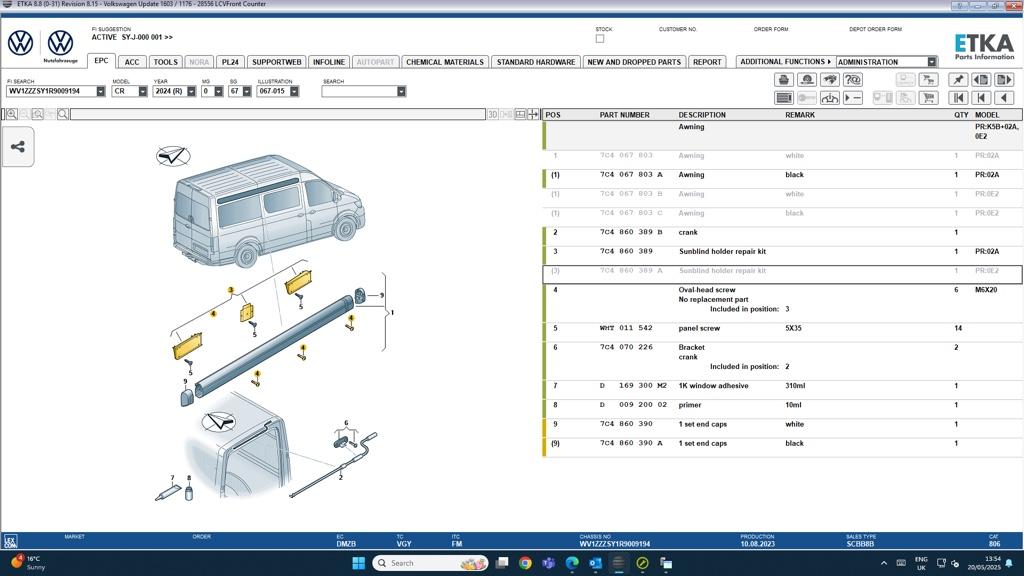The width and height of the screenshot is (1024, 576).
Task: Click the double-cart transfer icon
Action: click(928, 80)
